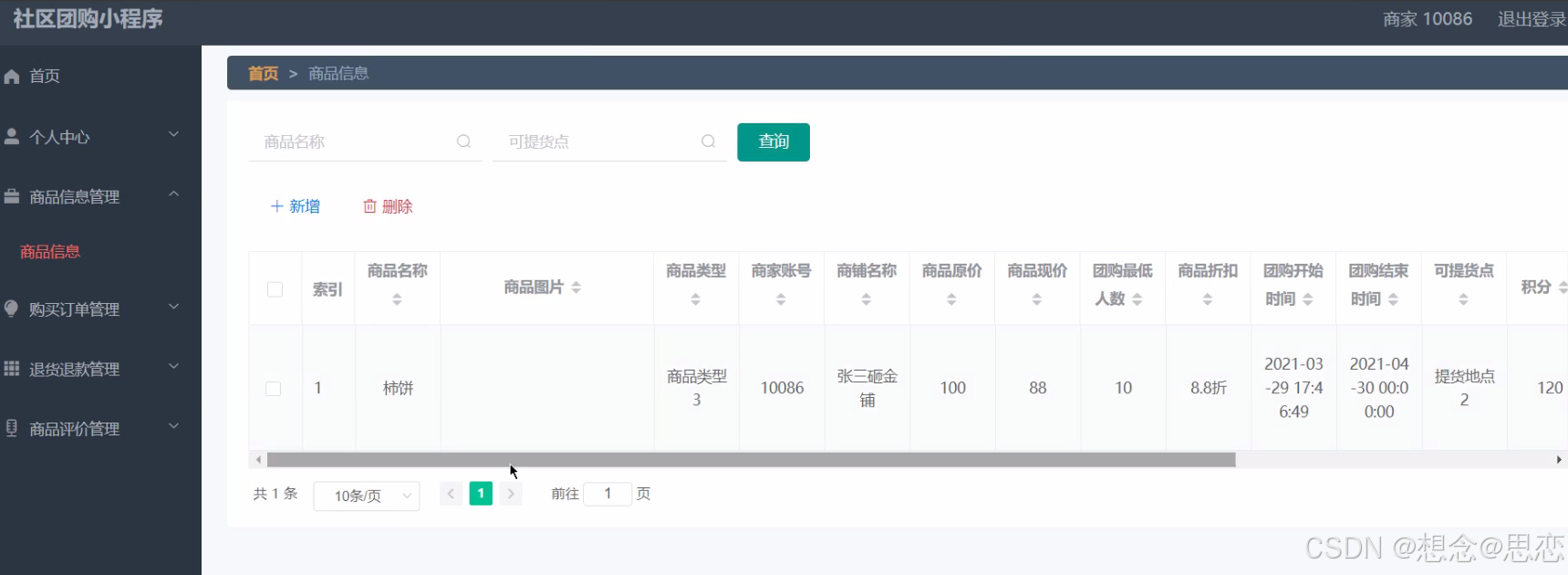Click 索引 column header

327,289
